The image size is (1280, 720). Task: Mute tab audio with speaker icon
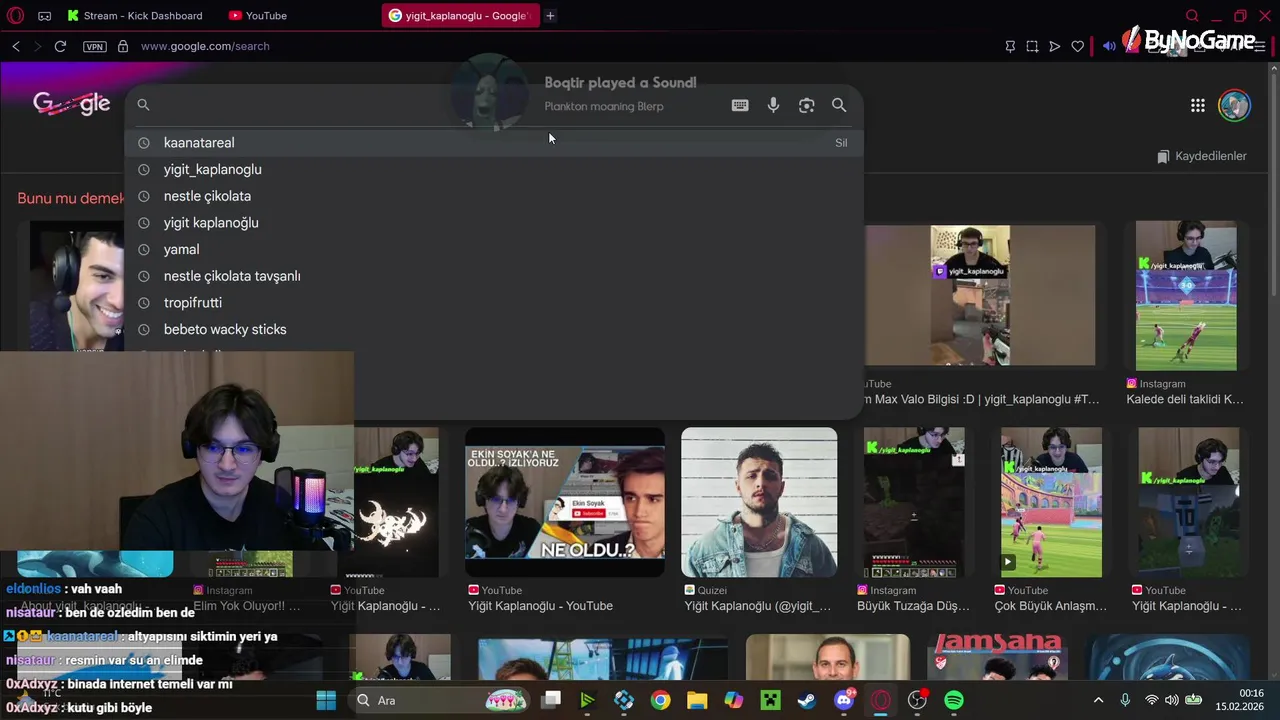click(1109, 46)
